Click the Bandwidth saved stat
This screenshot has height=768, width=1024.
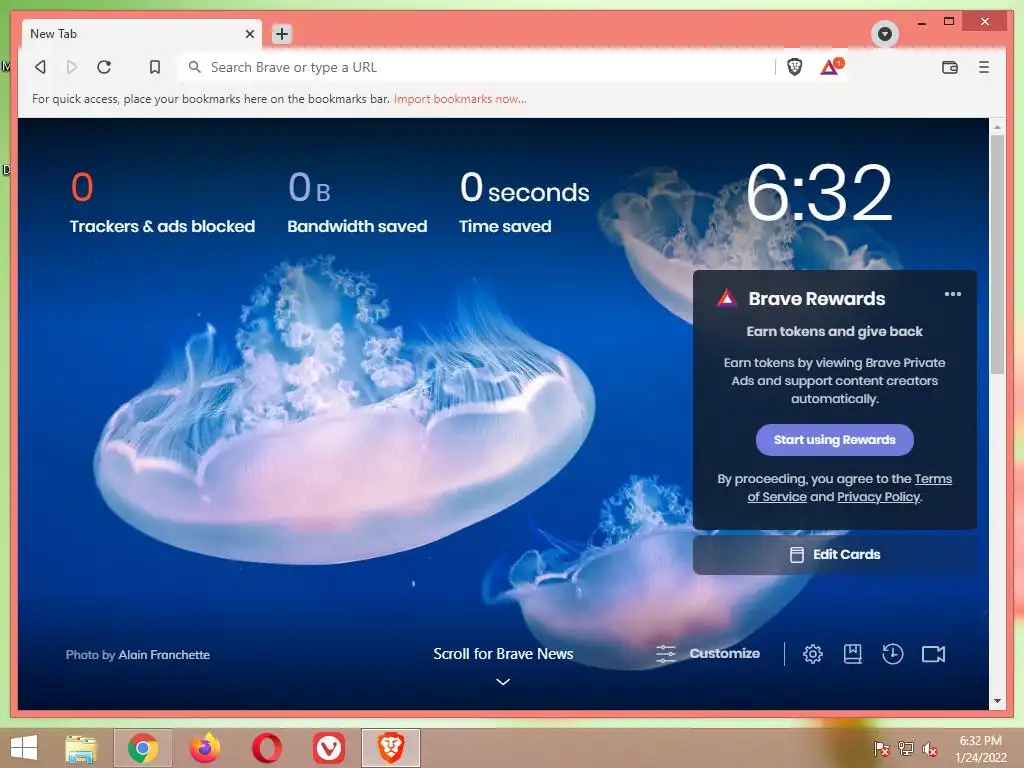357,202
